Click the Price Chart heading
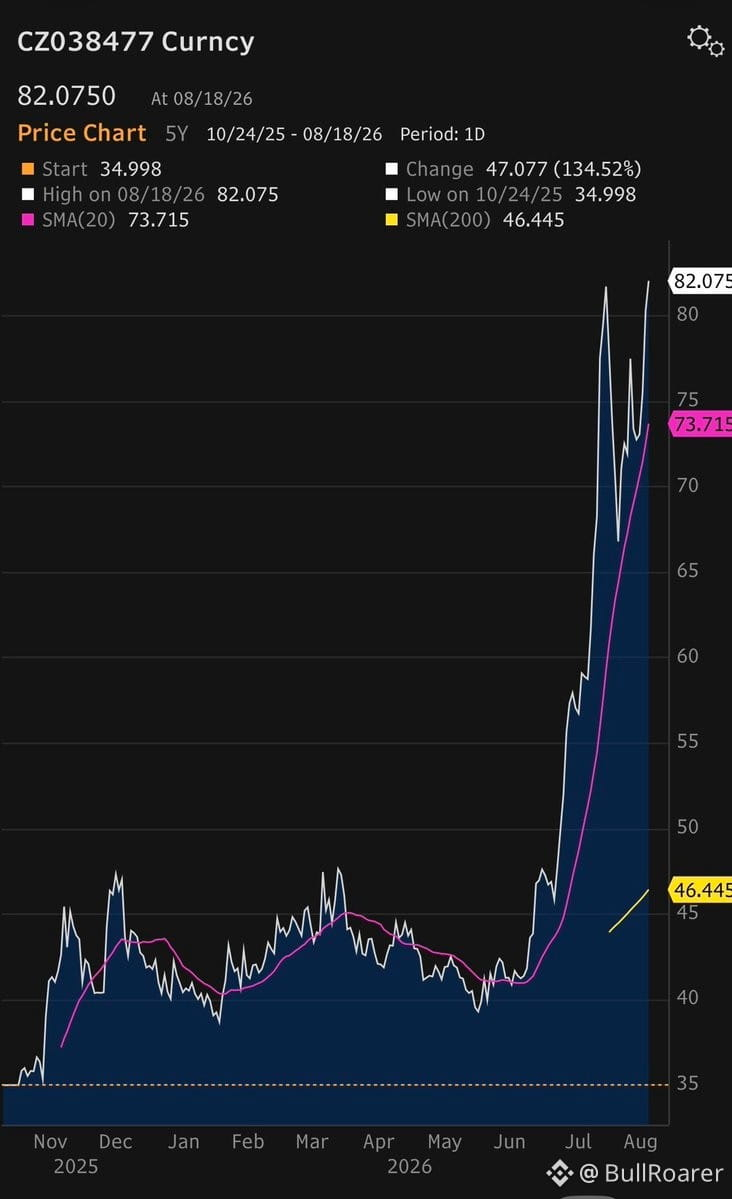 point(82,133)
